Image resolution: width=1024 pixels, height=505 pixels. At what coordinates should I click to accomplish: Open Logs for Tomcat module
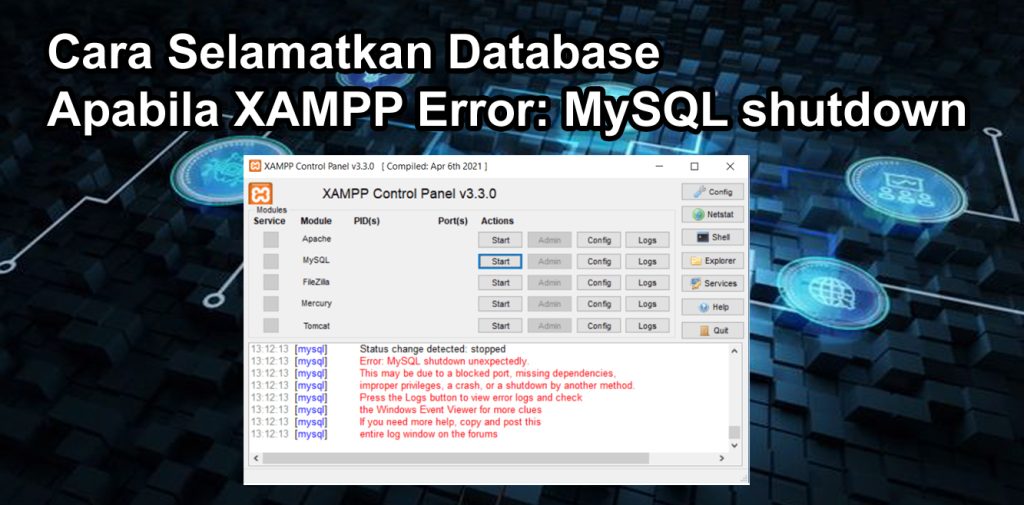647,326
